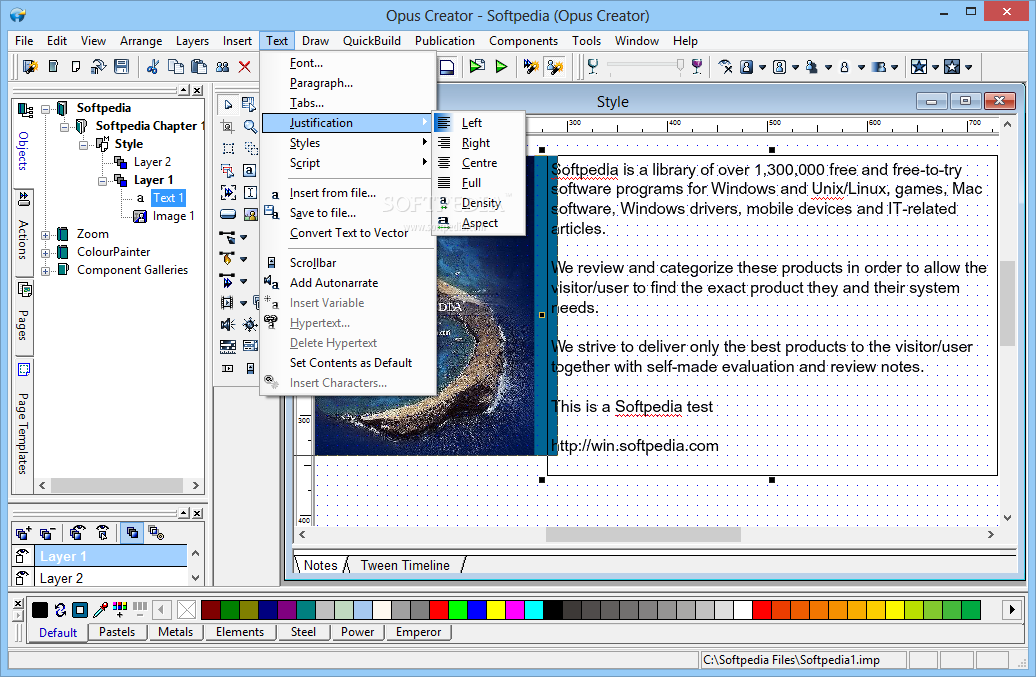The width and height of the screenshot is (1036, 677).
Task: Open dropdown arrow beside the second star icon
Action: (x=968, y=67)
